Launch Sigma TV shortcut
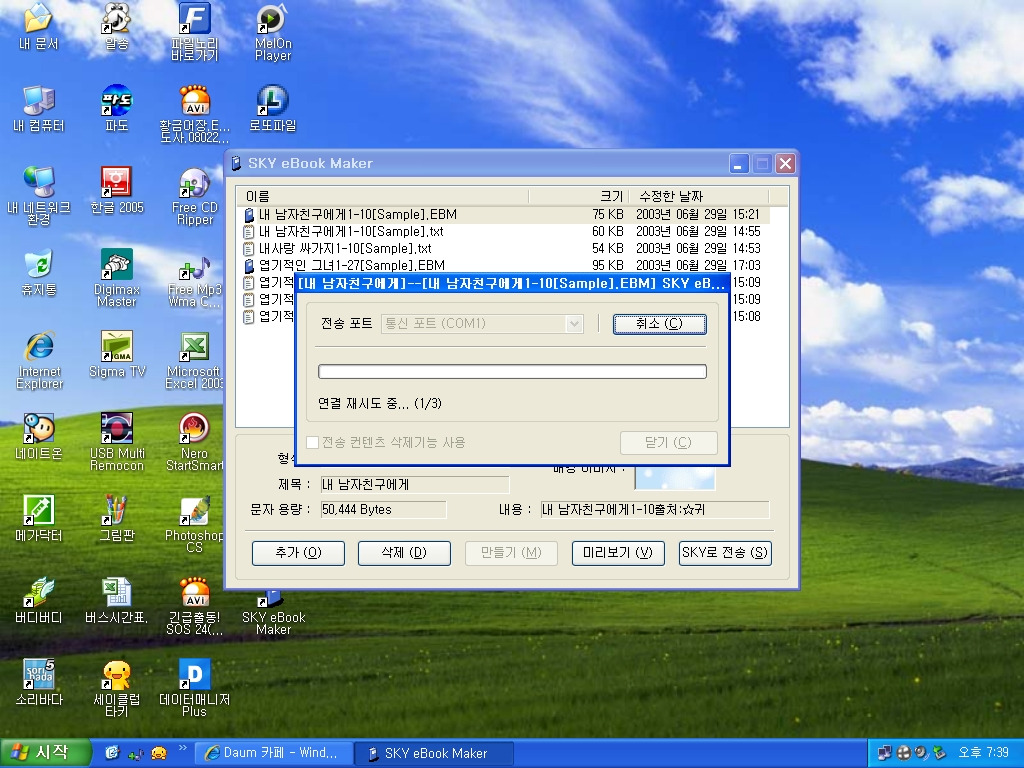This screenshot has width=1024, height=768. pyautogui.click(x=116, y=355)
